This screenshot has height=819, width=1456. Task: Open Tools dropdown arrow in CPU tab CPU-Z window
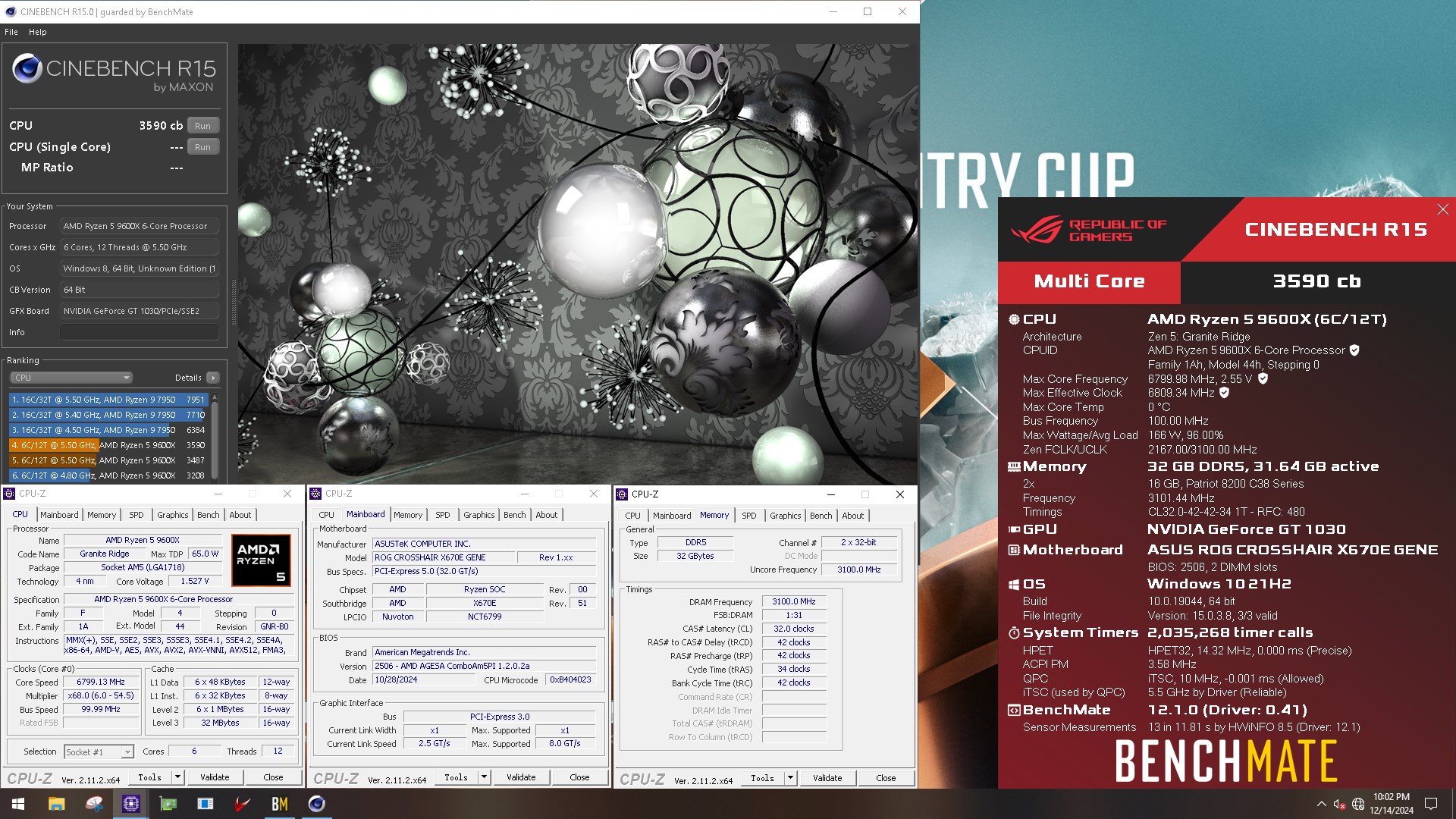(177, 777)
